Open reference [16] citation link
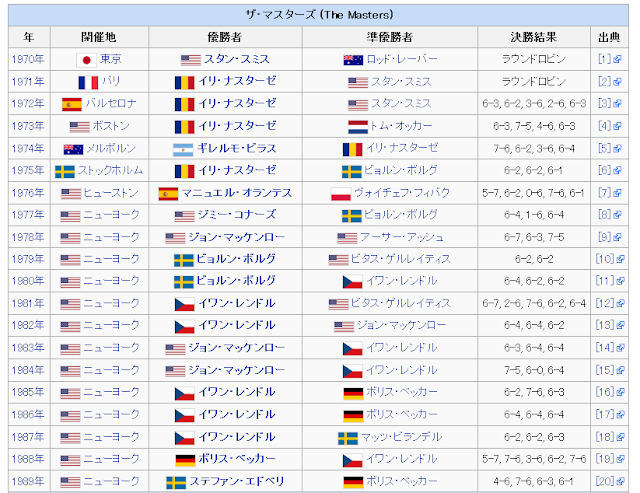Screen dimensions: 640x493 (x=605, y=392)
